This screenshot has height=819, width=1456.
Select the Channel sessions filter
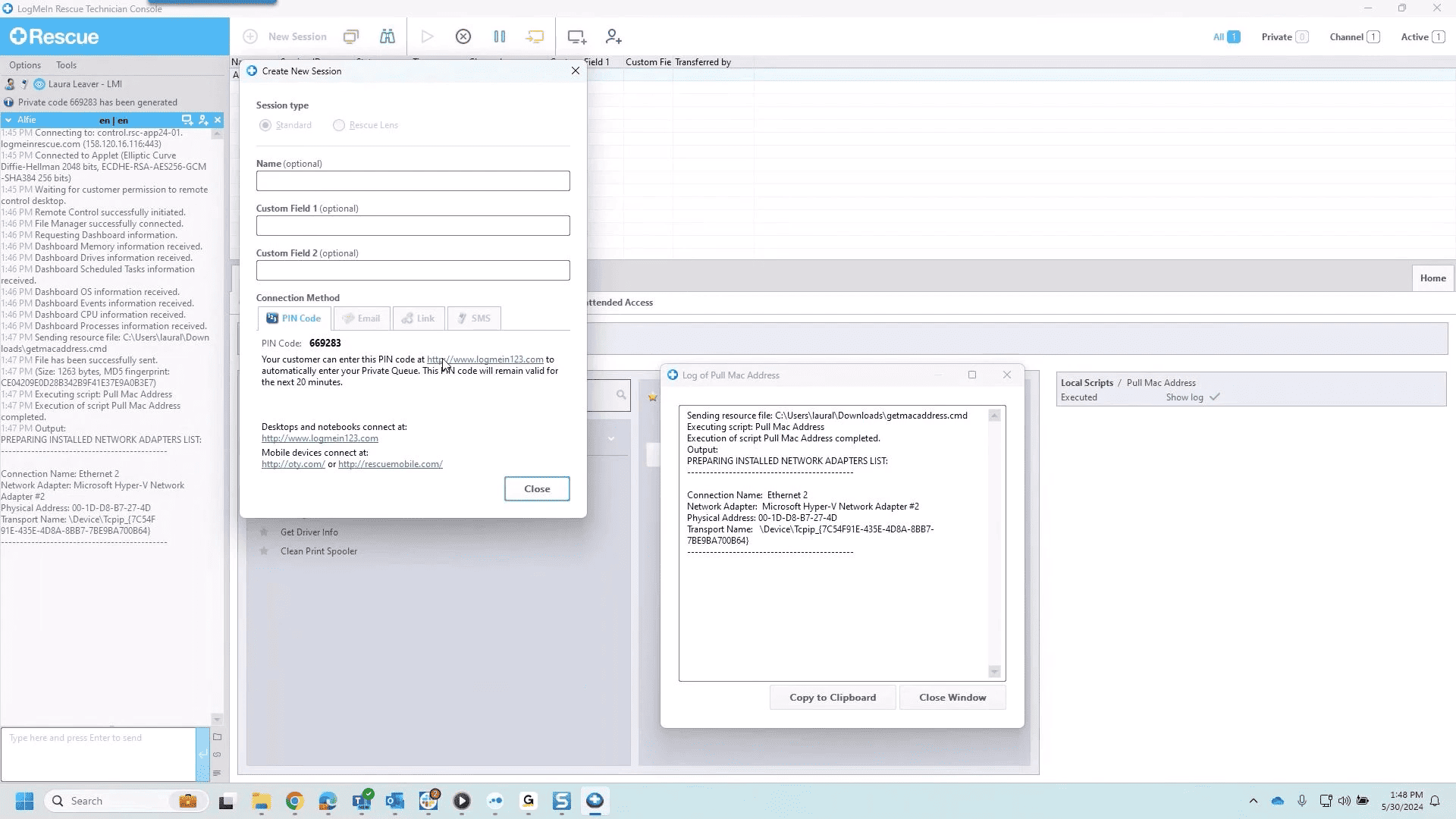point(1354,36)
